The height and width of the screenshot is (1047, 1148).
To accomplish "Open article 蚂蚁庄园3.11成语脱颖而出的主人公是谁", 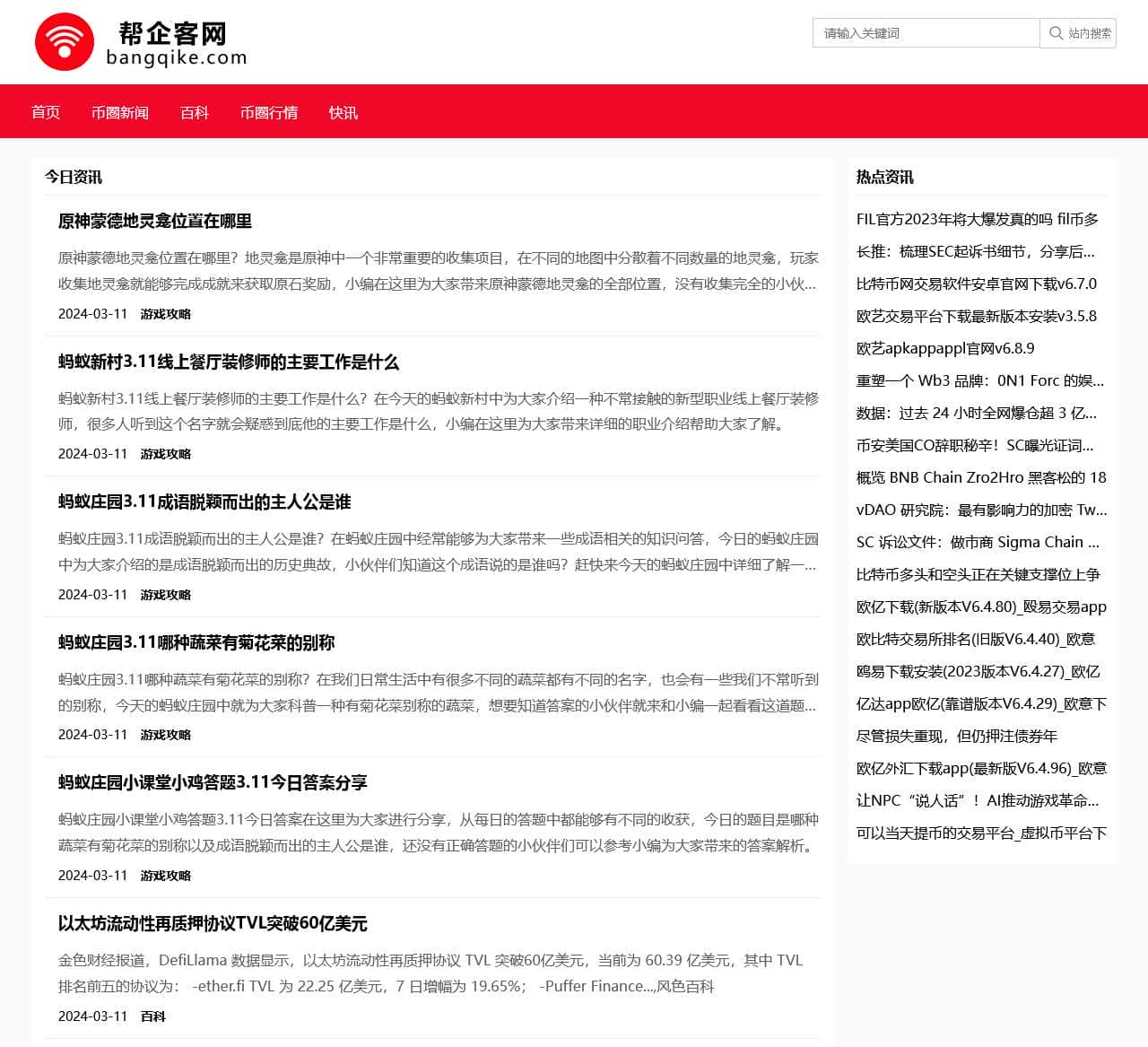I will [204, 503].
